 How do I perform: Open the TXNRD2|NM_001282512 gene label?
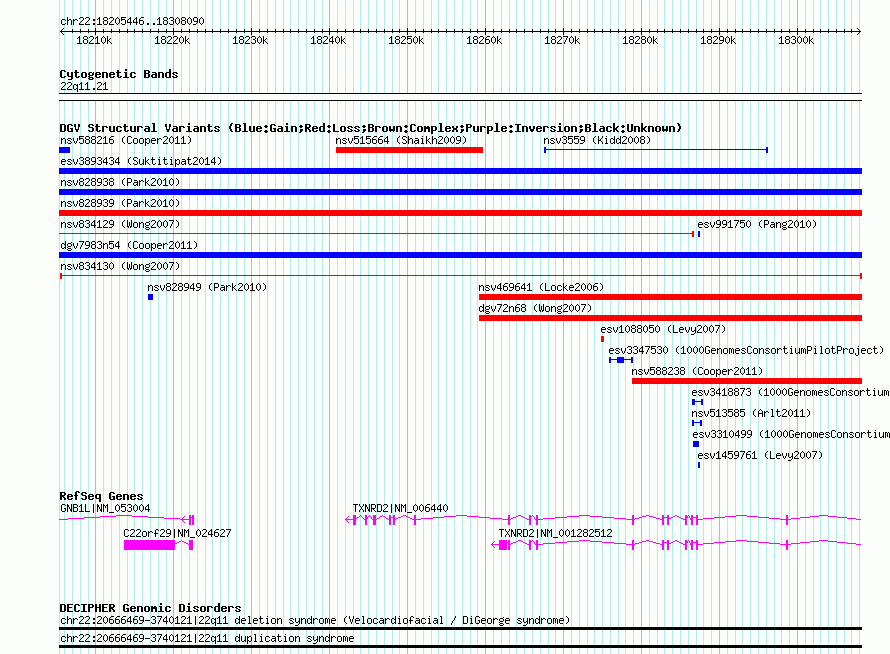[x=555, y=533]
